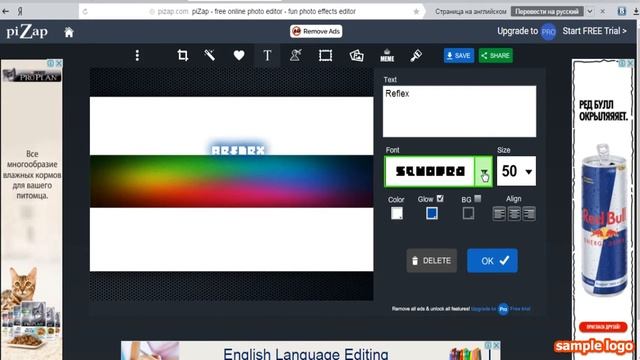This screenshot has height=360, width=640.
Task: Uncheck the Glow checkbox
Action: [440, 198]
